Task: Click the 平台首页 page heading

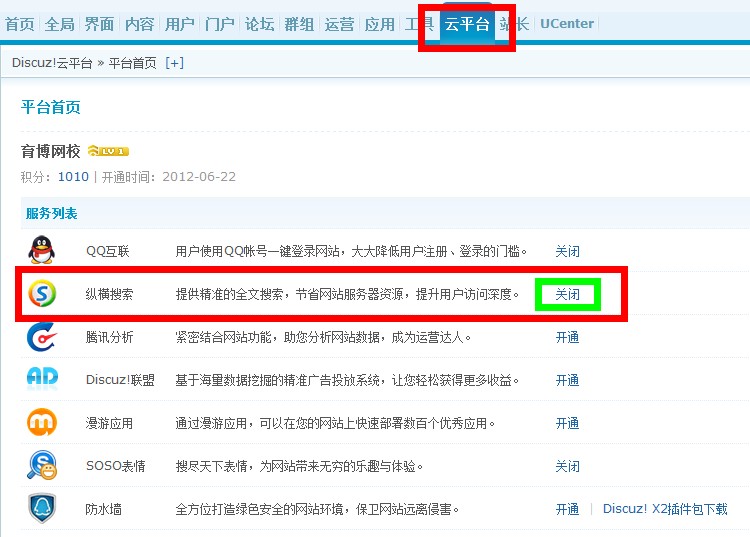Action: click(51, 107)
